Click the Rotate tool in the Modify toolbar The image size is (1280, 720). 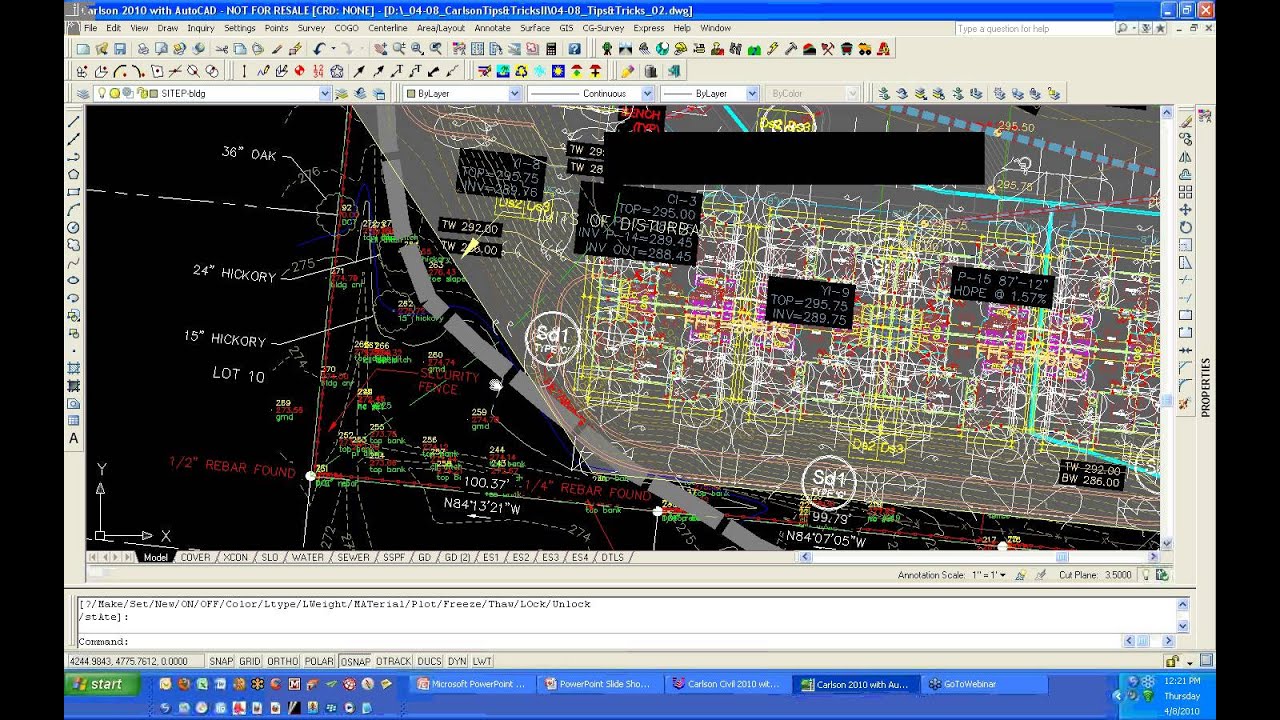[x=1186, y=228]
